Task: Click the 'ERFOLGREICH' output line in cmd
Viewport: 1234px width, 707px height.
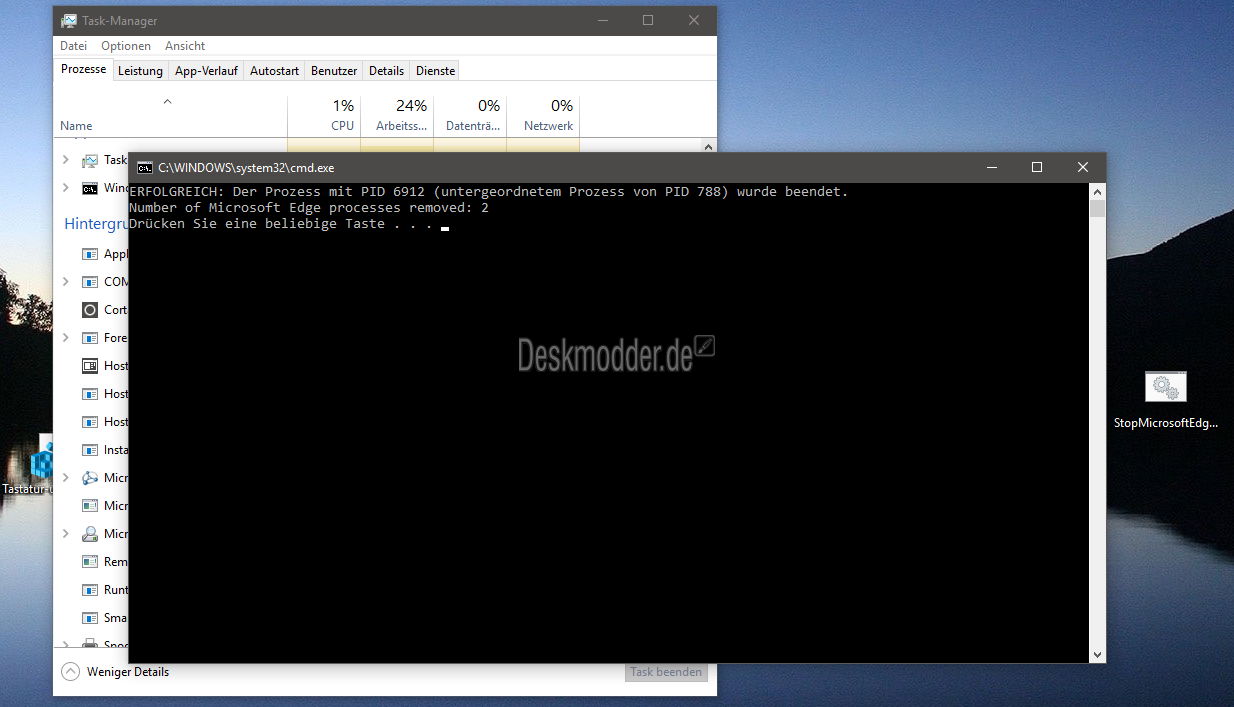Action: point(489,191)
